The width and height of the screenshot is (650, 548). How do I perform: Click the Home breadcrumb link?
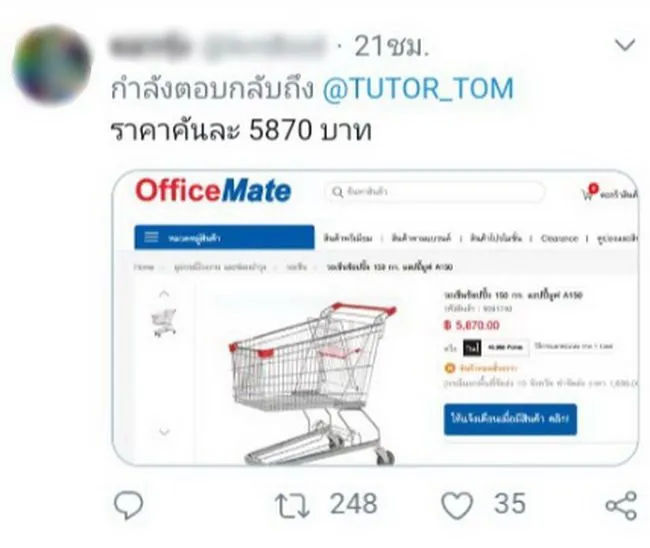pos(144,267)
